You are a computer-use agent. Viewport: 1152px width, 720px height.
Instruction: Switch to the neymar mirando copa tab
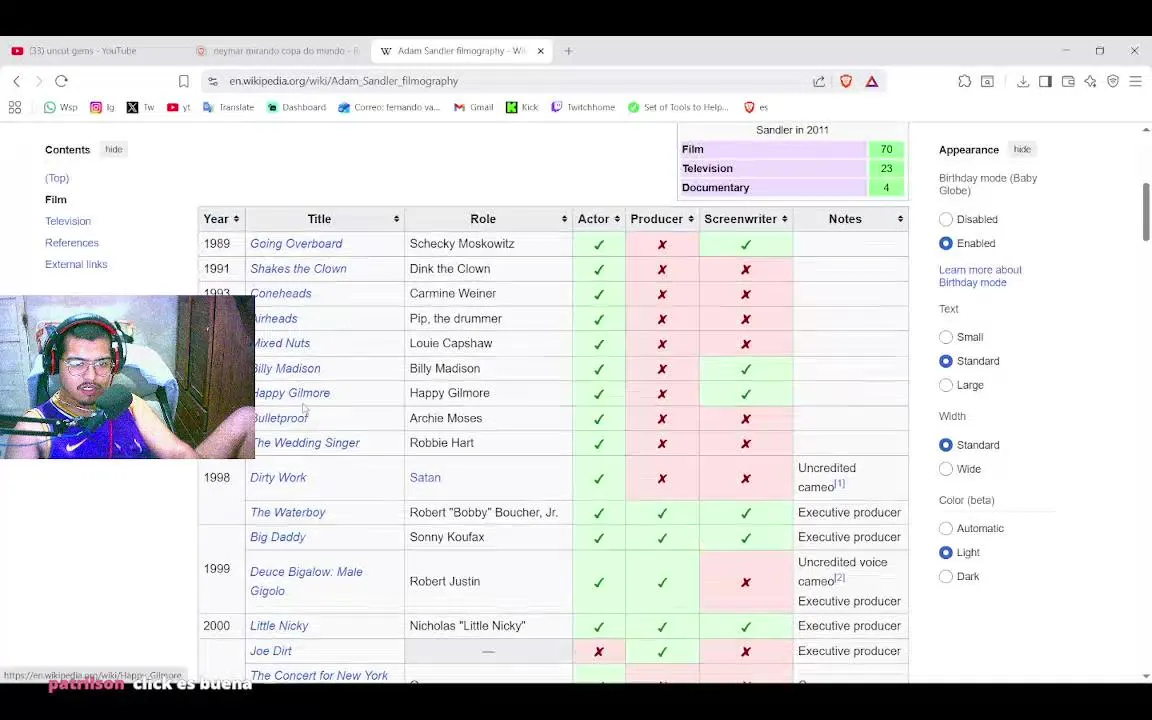coord(279,51)
